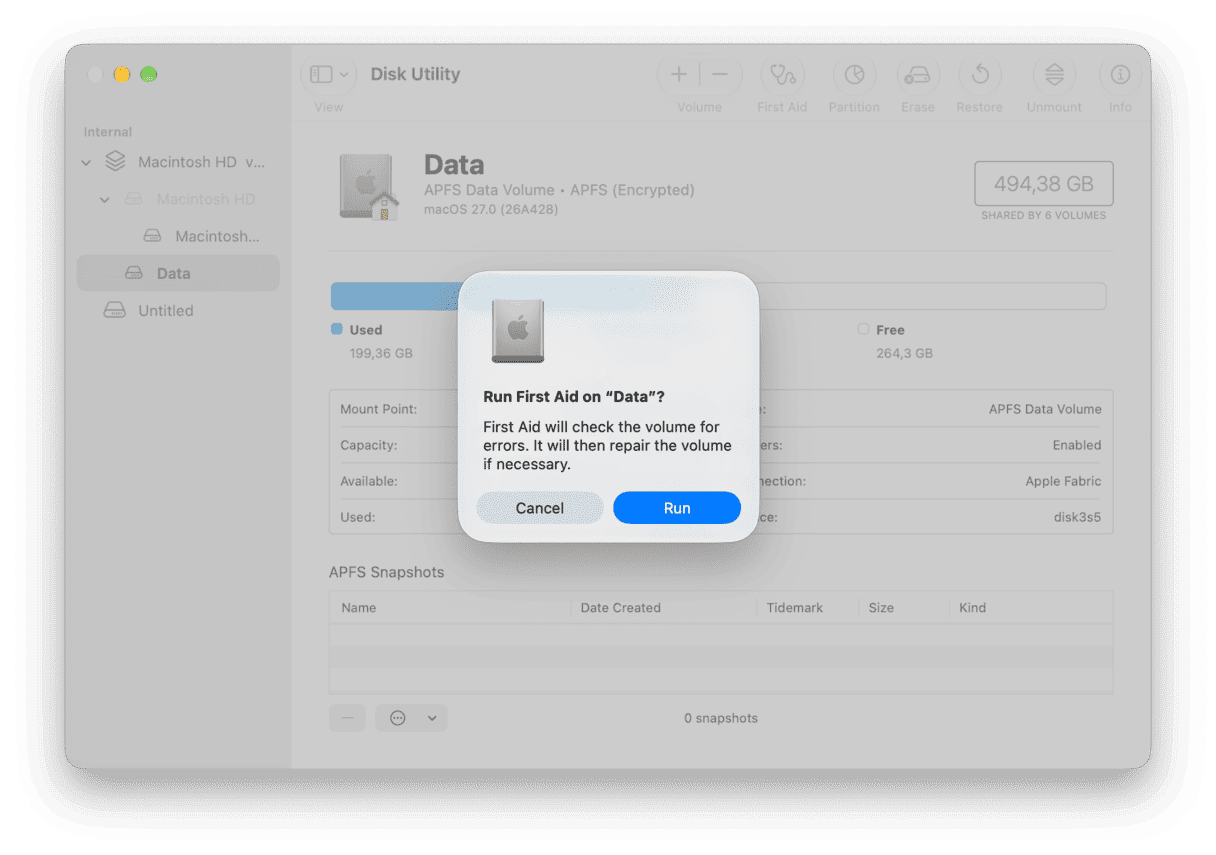
Task: Select the Macintosh HD container row
Action: coord(178,162)
